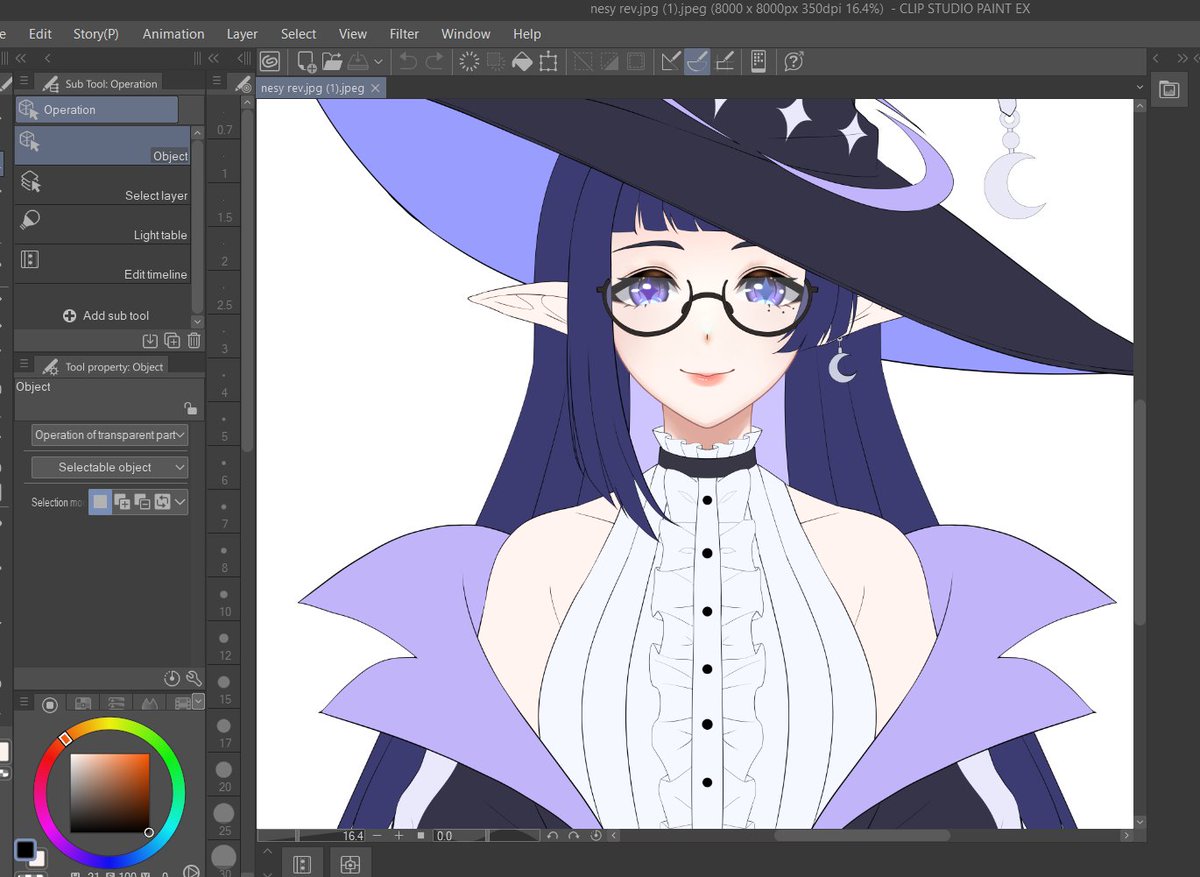Click the Save icon in command bar
Screen dimensions: 1200x877
coord(358,61)
